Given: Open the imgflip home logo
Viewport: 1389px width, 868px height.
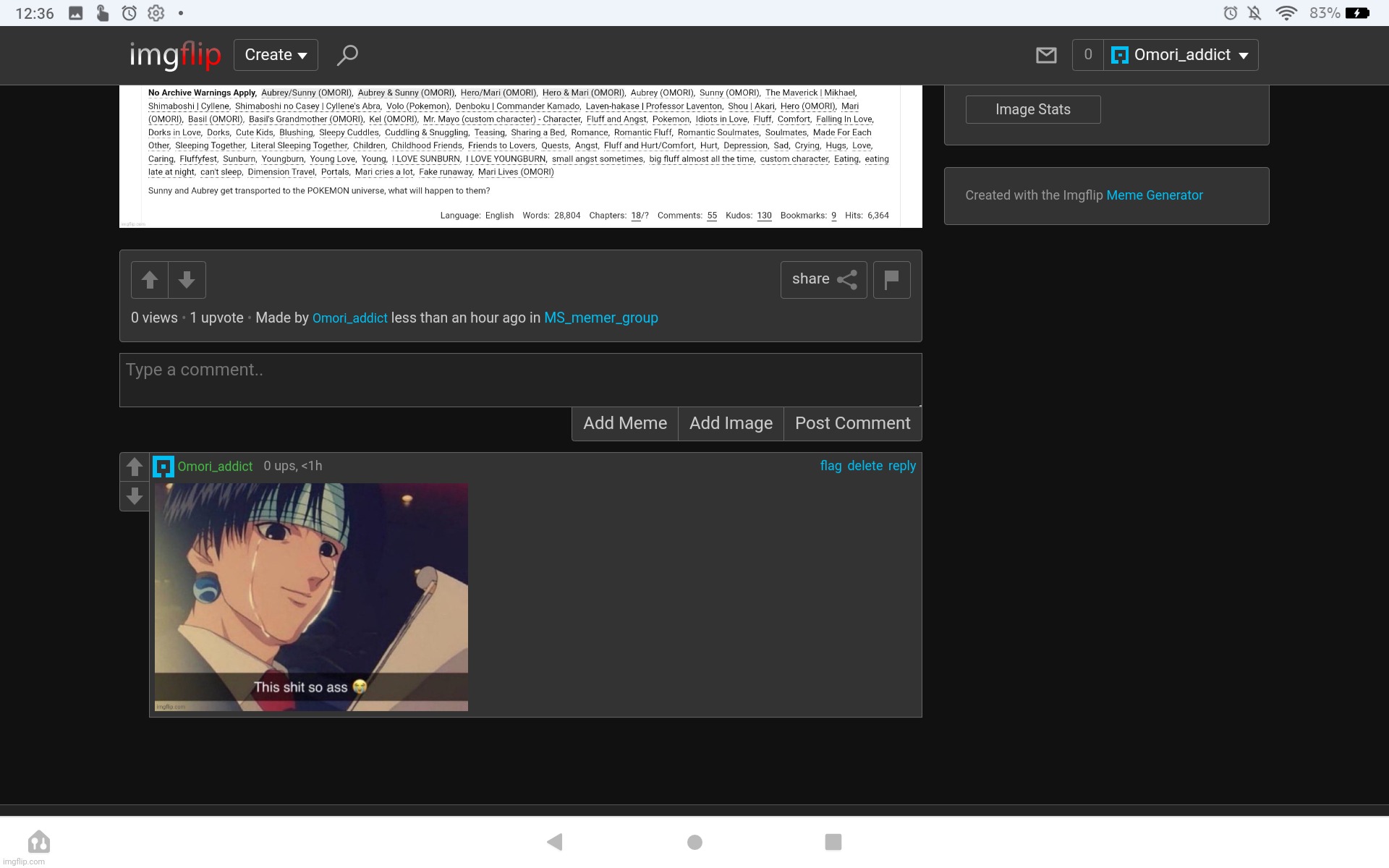Looking at the screenshot, I should point(175,55).
